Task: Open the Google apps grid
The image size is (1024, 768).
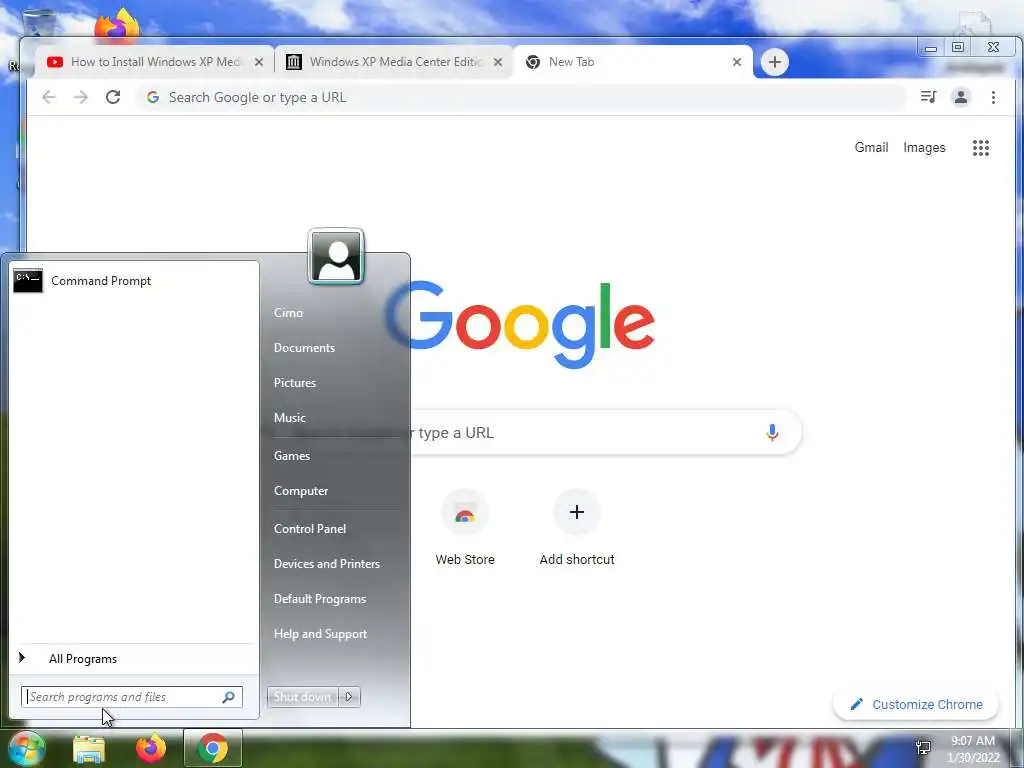Action: pyautogui.click(x=981, y=148)
